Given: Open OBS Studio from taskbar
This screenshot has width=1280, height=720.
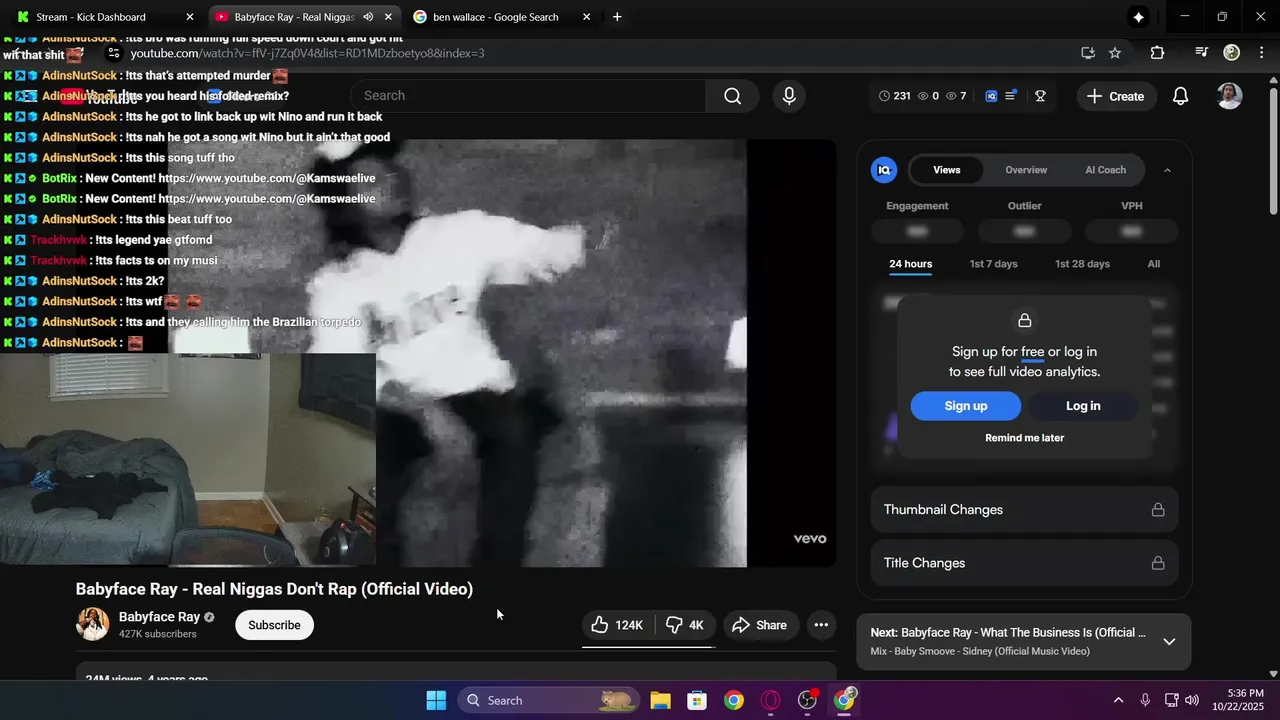Looking at the screenshot, I should 808,700.
